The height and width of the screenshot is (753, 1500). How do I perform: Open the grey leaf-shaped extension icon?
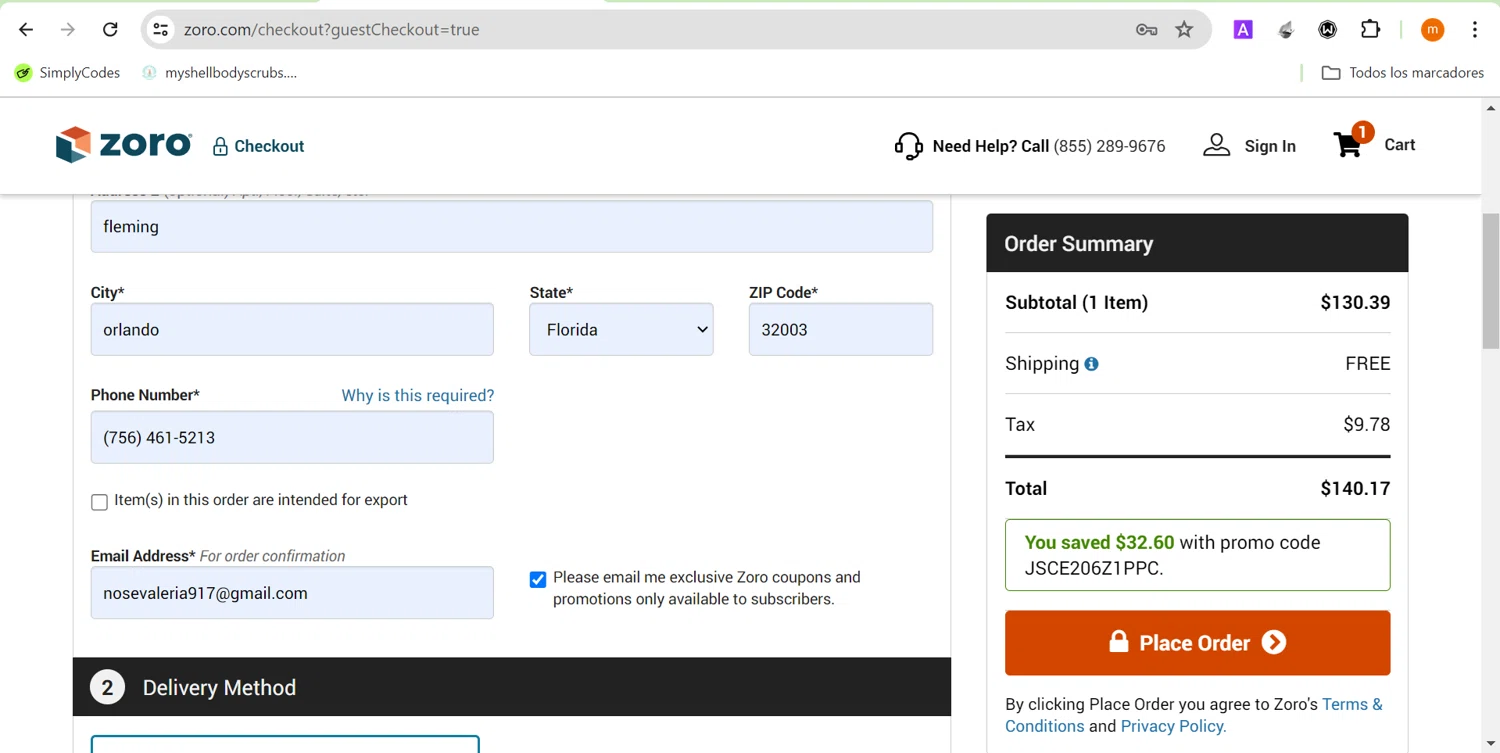click(1286, 30)
